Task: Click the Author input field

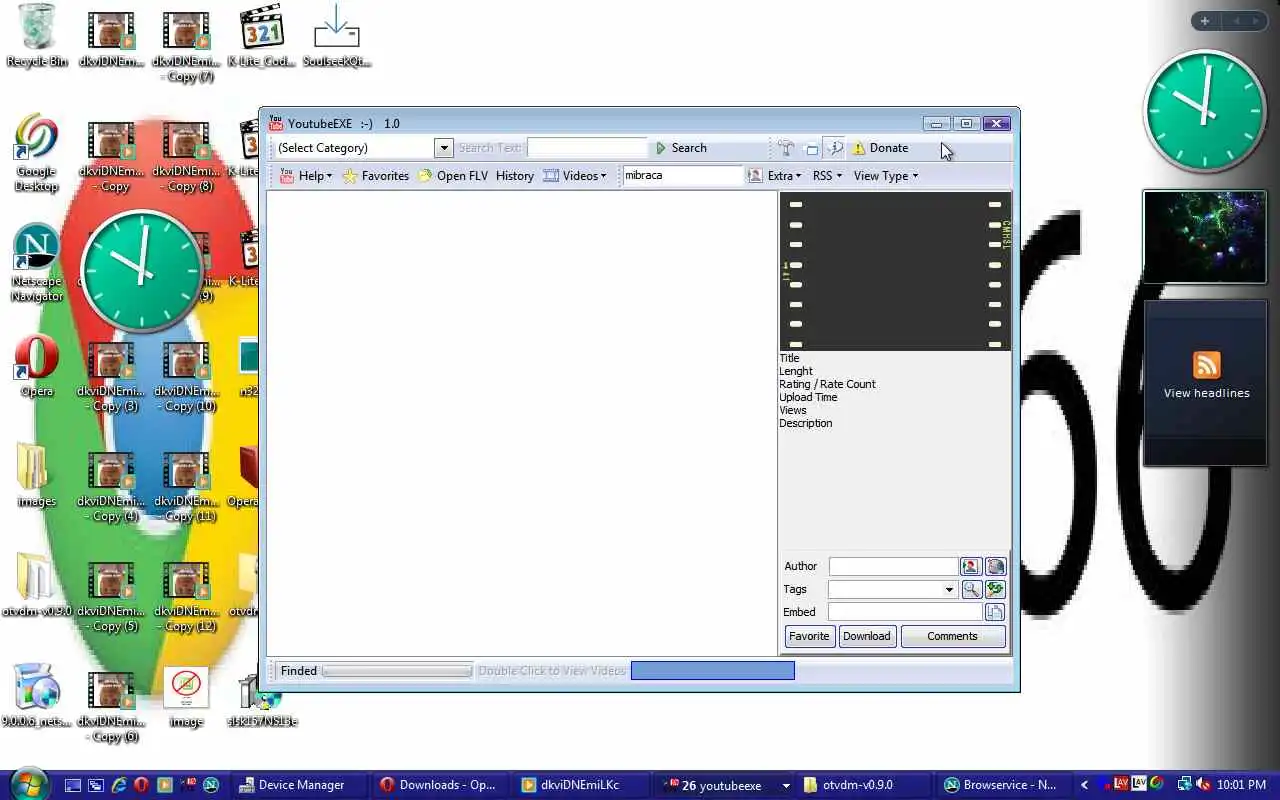Action: click(893, 567)
